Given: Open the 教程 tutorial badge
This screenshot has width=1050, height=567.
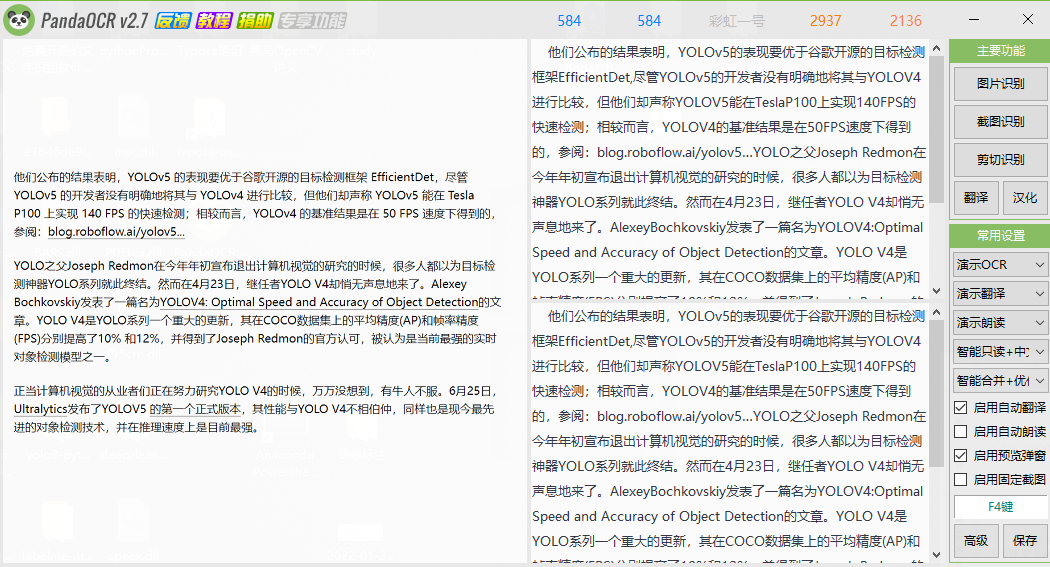Looking at the screenshot, I should coord(214,21).
